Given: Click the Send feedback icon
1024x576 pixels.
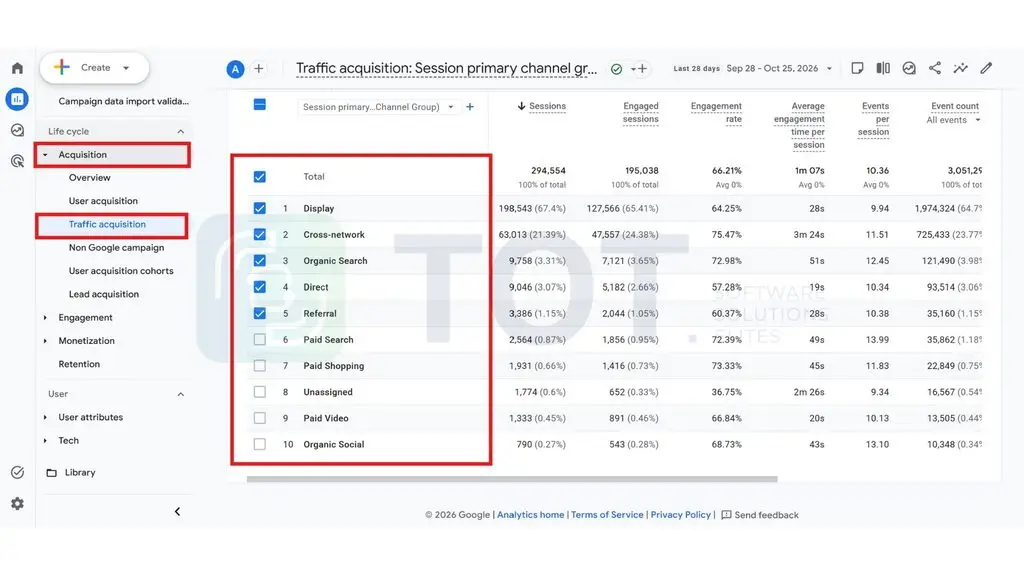Looking at the screenshot, I should (726, 515).
